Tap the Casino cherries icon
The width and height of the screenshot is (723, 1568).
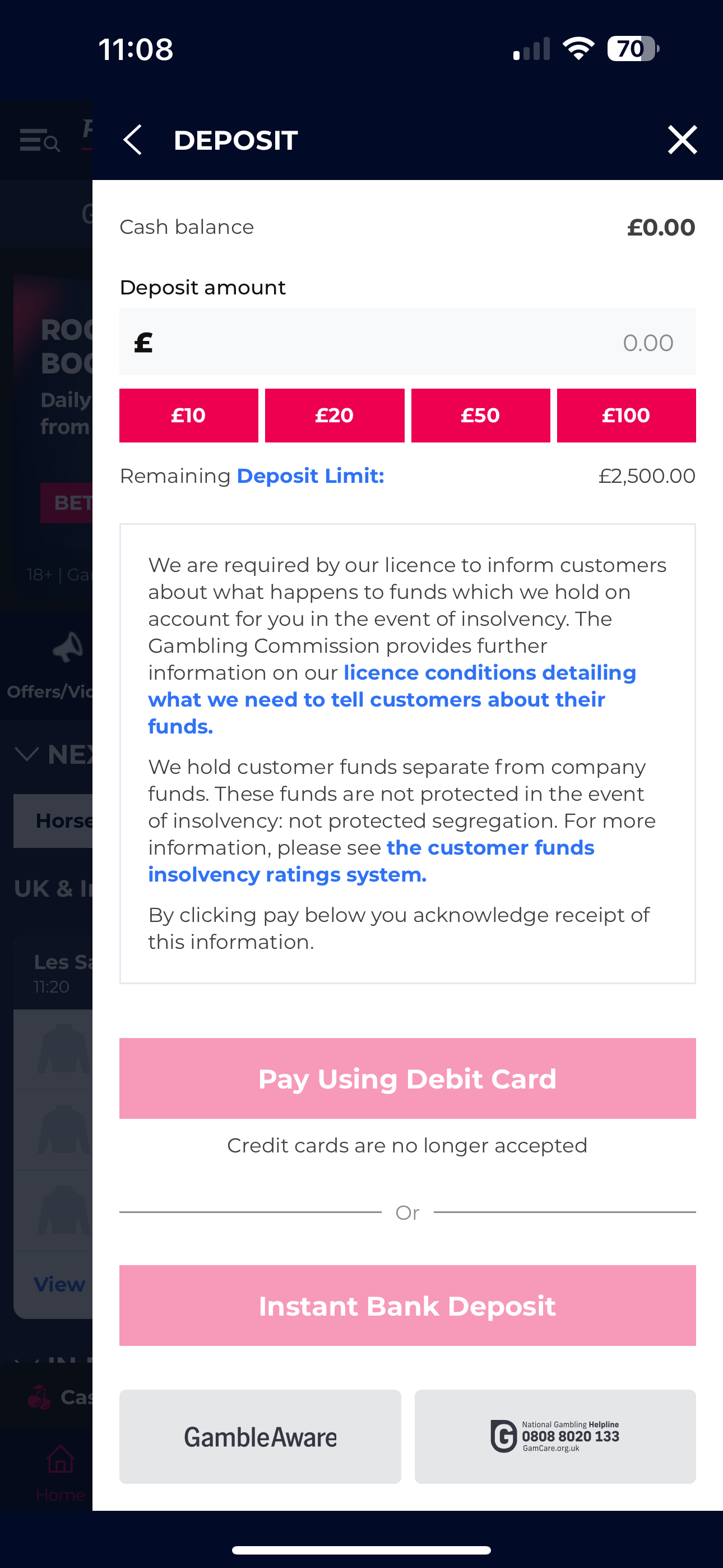(x=40, y=1397)
